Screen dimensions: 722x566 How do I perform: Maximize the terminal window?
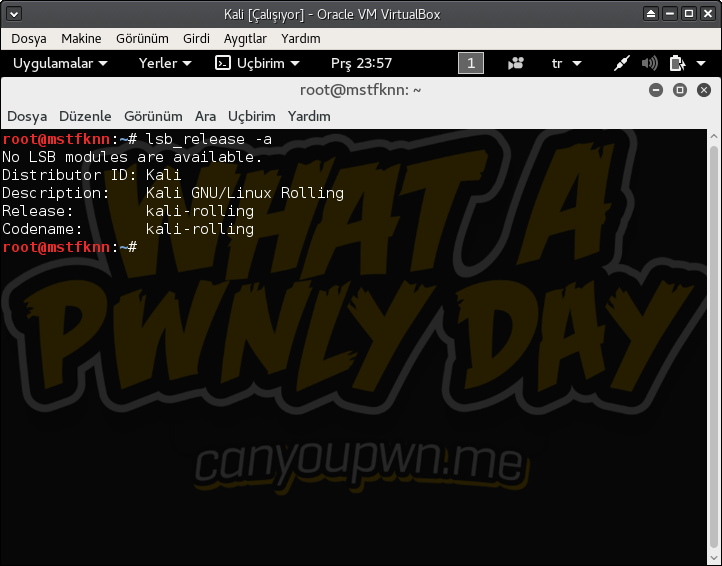[679, 90]
